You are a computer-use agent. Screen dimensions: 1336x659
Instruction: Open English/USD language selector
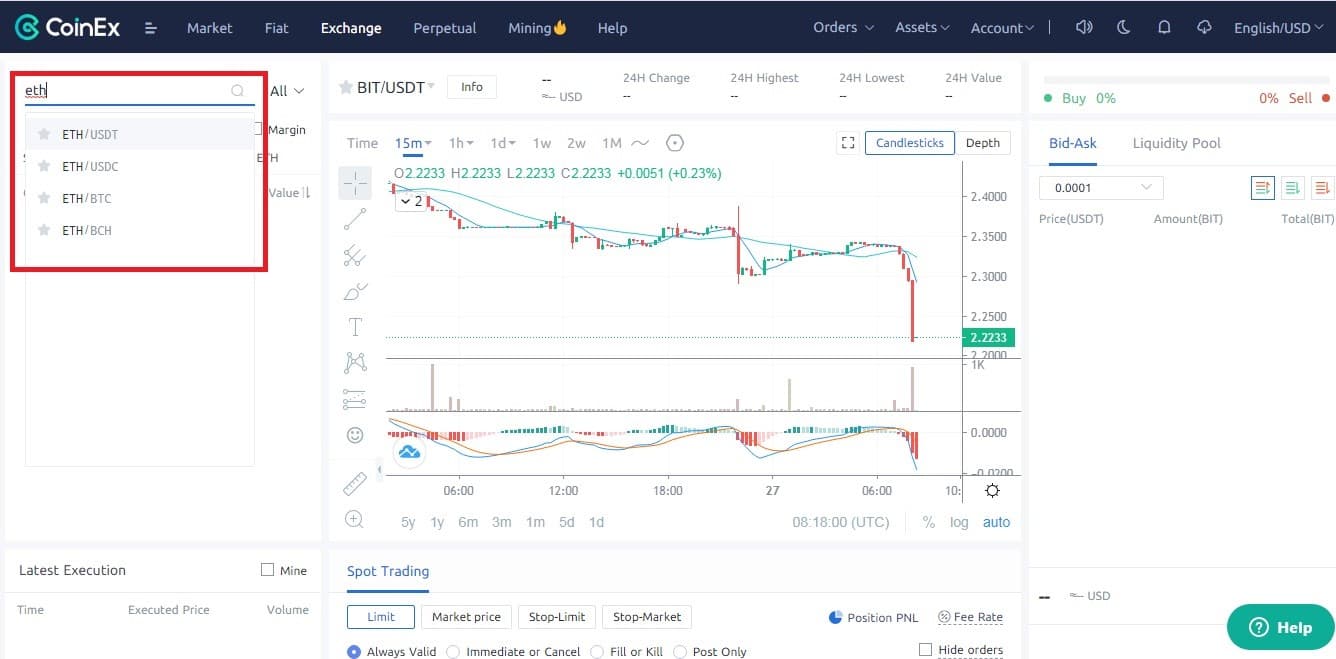[1279, 28]
